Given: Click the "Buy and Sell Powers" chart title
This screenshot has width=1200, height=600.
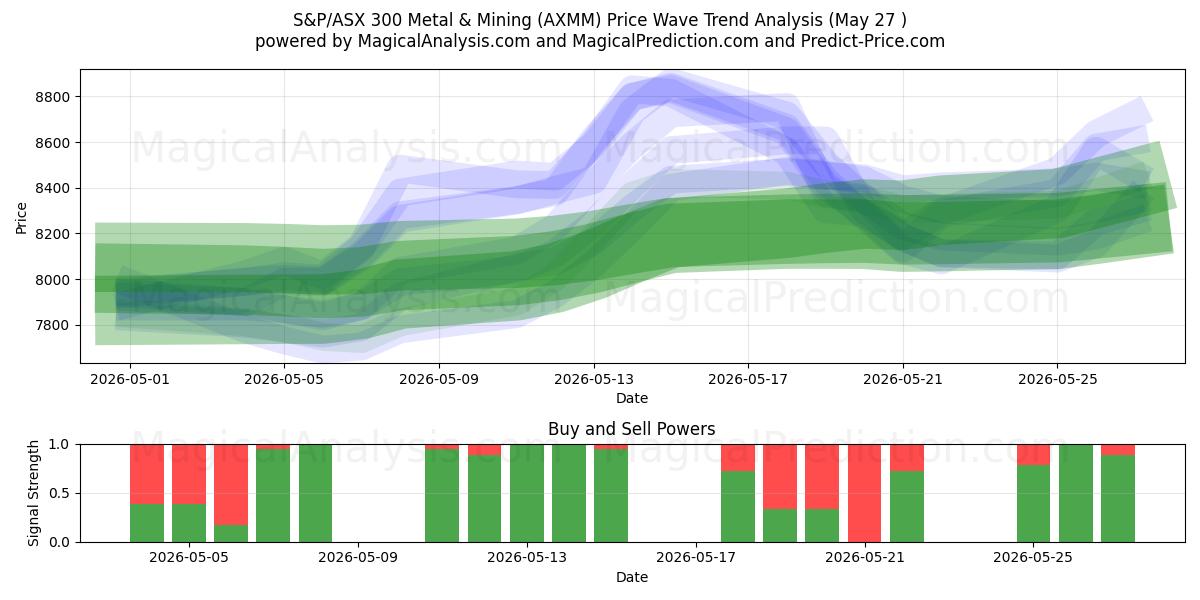Looking at the screenshot, I should point(632,429).
